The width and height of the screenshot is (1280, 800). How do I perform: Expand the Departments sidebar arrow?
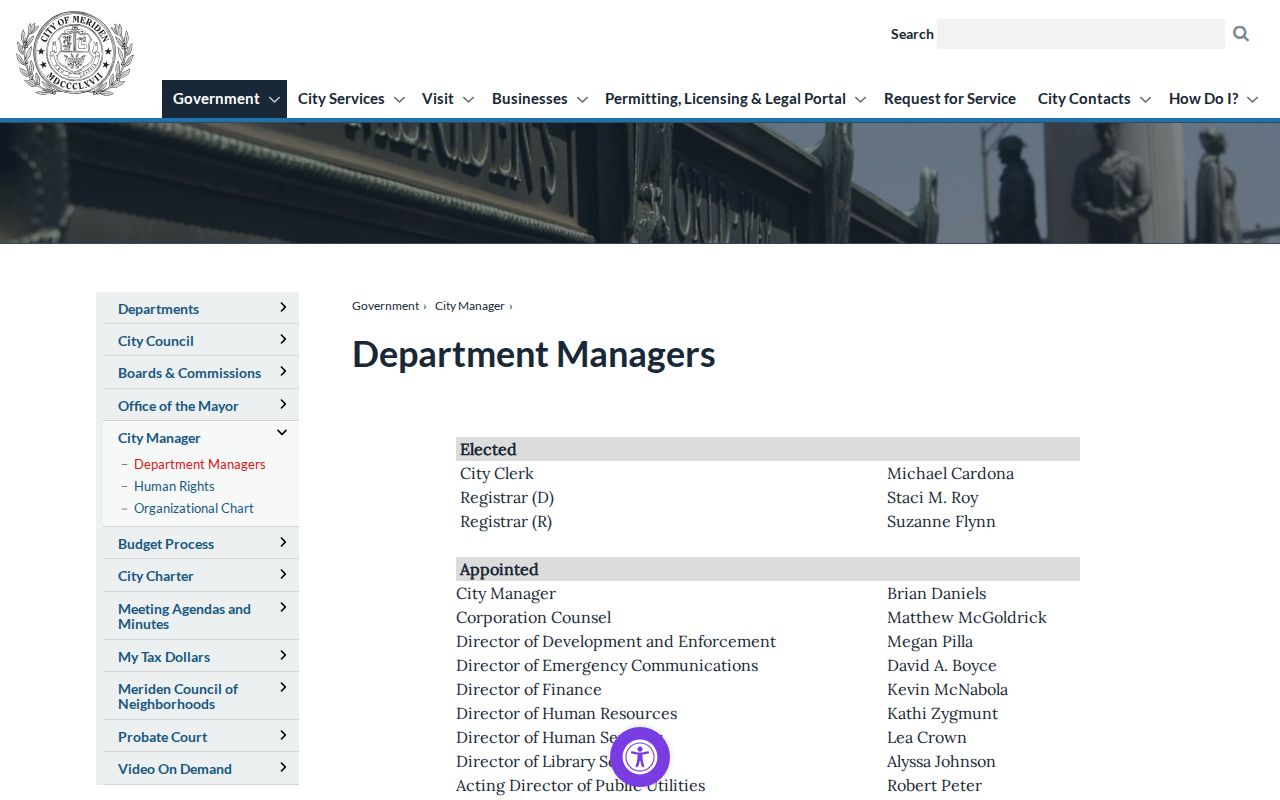tap(283, 307)
